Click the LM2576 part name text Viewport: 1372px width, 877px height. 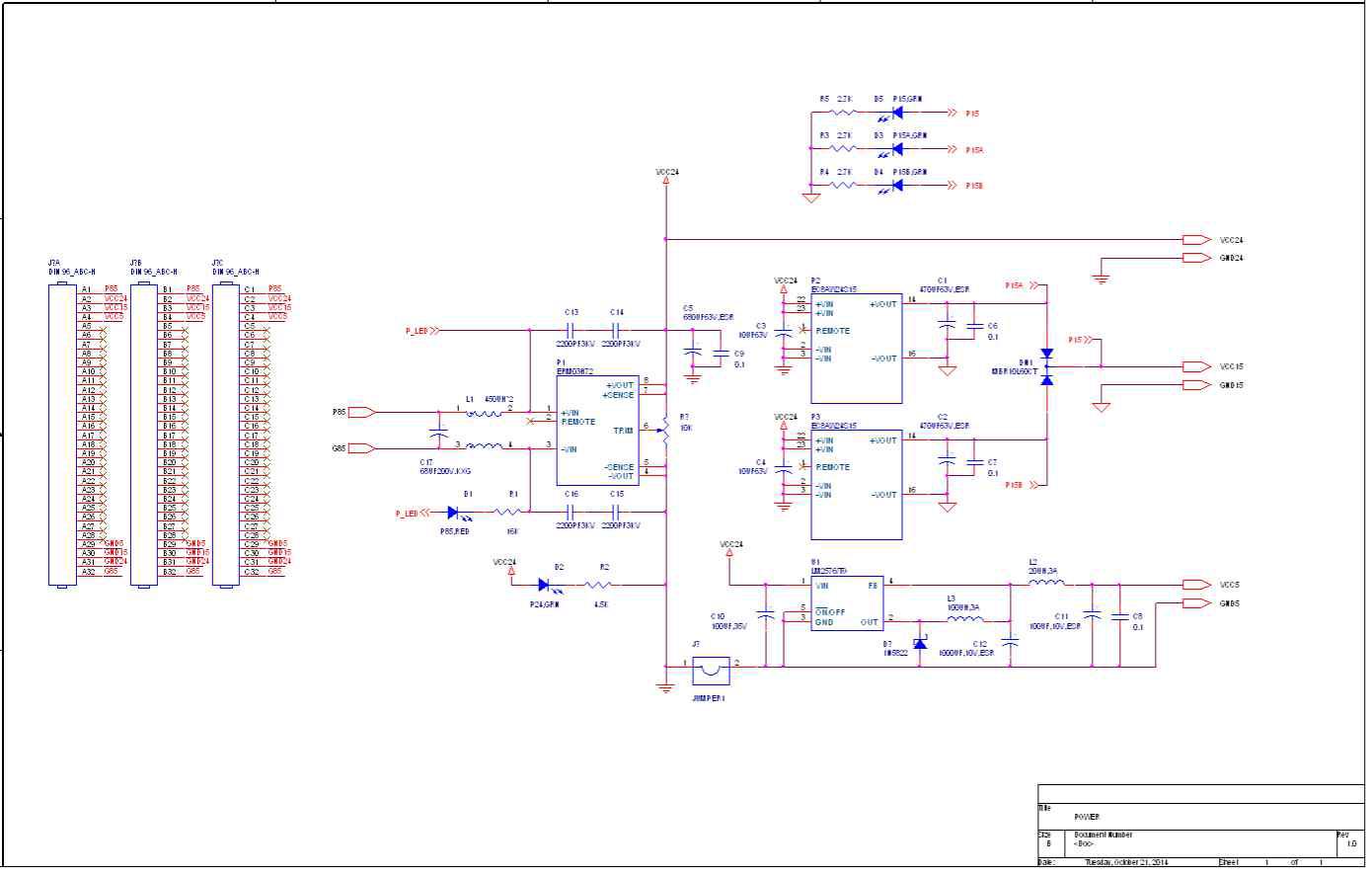pyautogui.click(x=830, y=570)
